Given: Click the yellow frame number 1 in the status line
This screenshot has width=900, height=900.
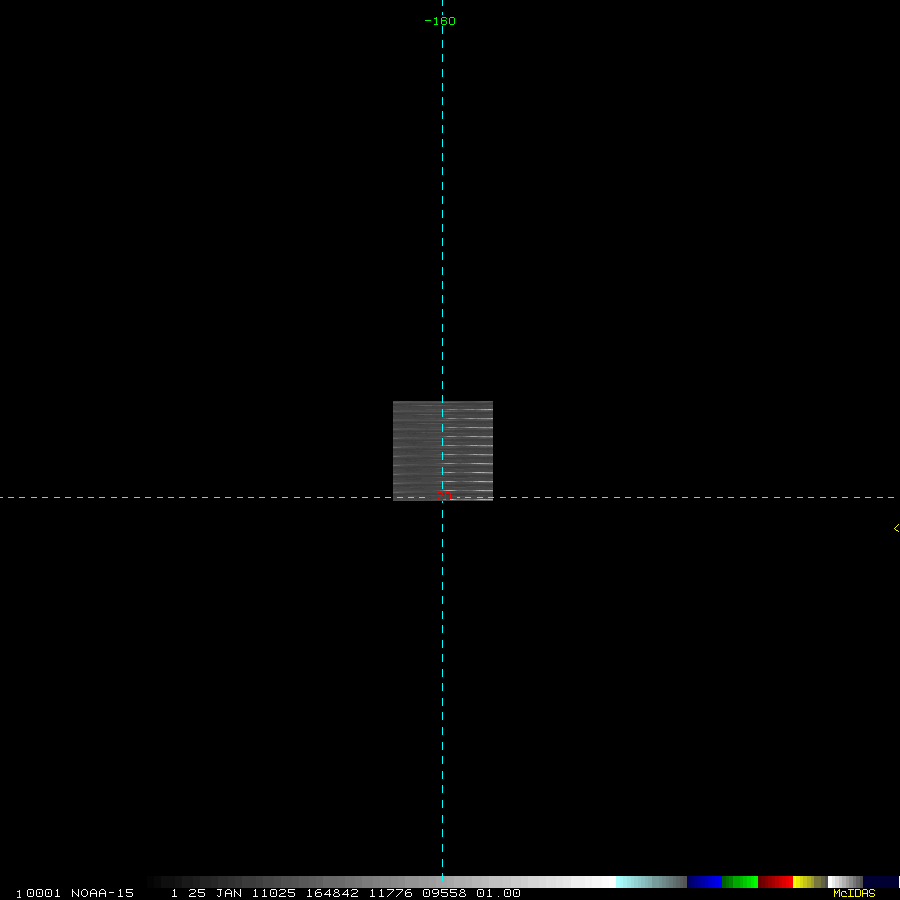Looking at the screenshot, I should pos(18,894).
